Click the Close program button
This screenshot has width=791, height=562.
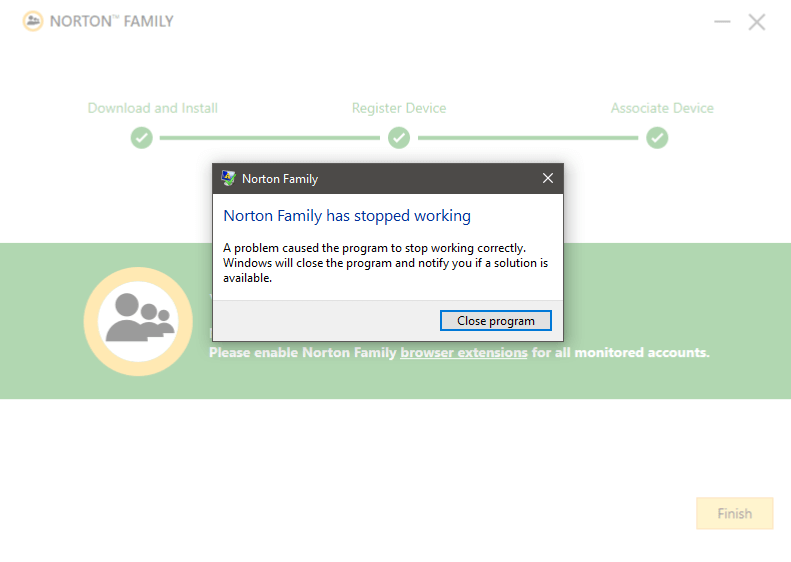(x=495, y=321)
